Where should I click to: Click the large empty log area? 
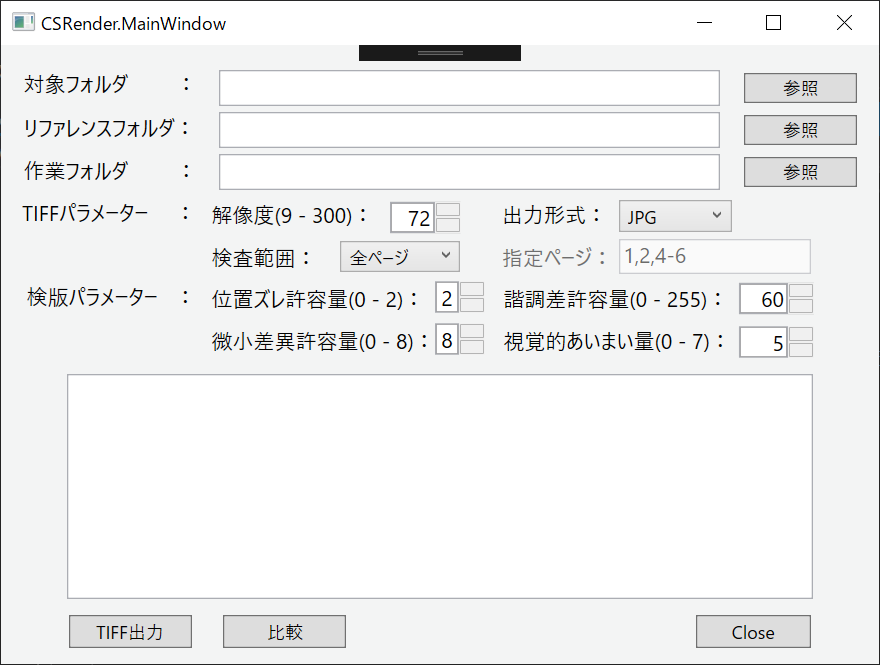pos(440,485)
